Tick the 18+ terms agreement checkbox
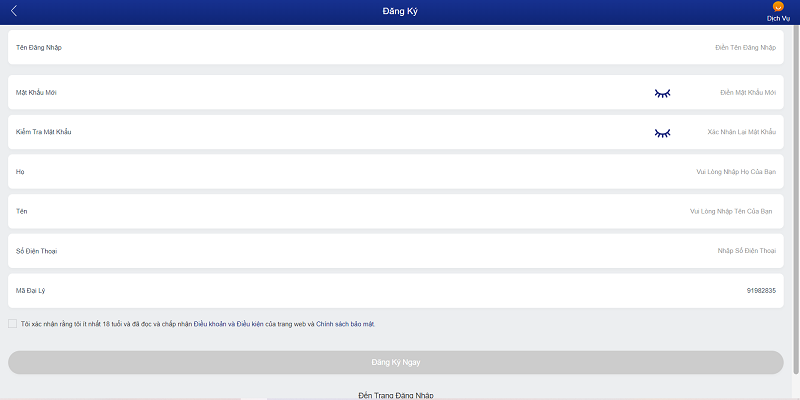 point(12,324)
